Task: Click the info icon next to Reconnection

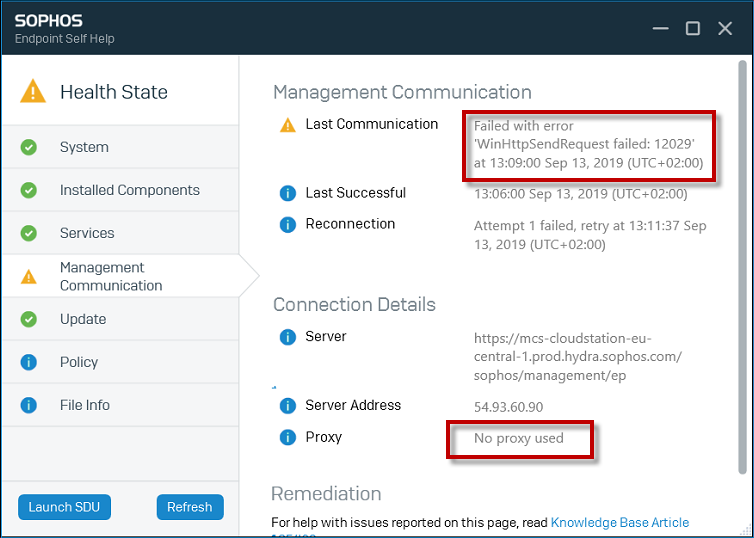Action: 288,225
